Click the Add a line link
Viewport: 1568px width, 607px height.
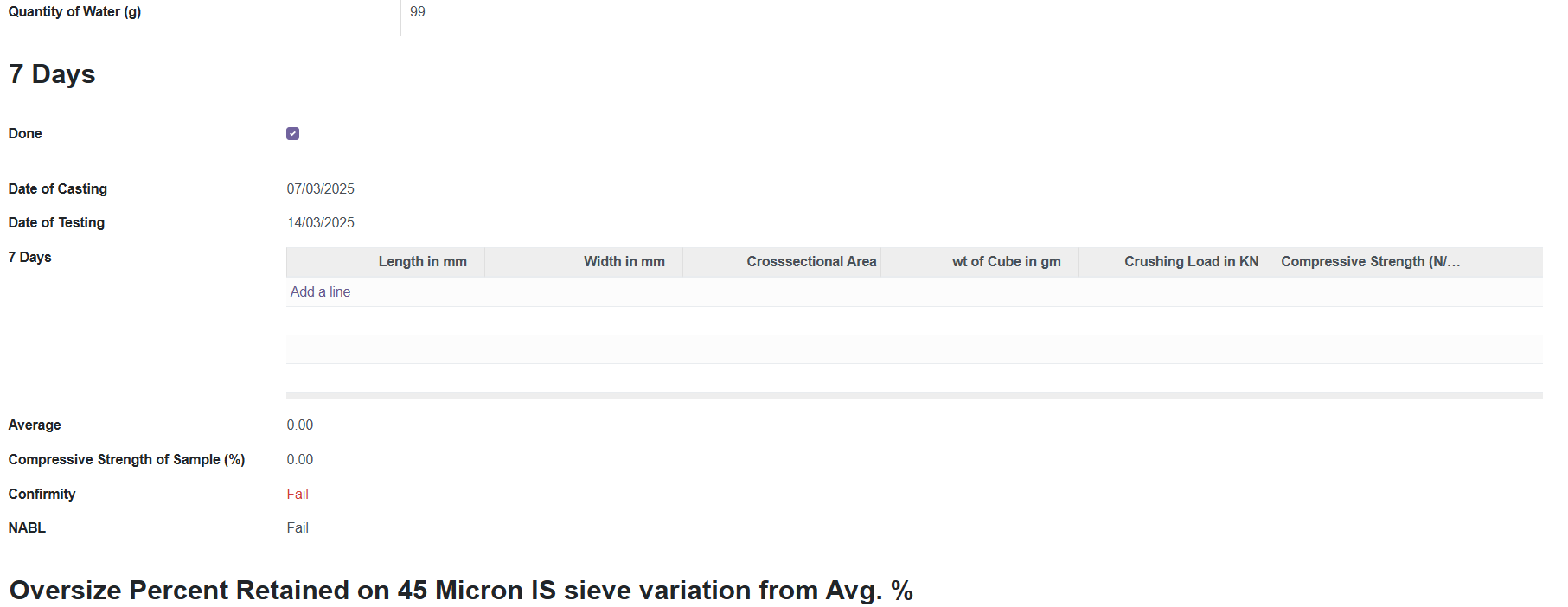pyautogui.click(x=320, y=292)
